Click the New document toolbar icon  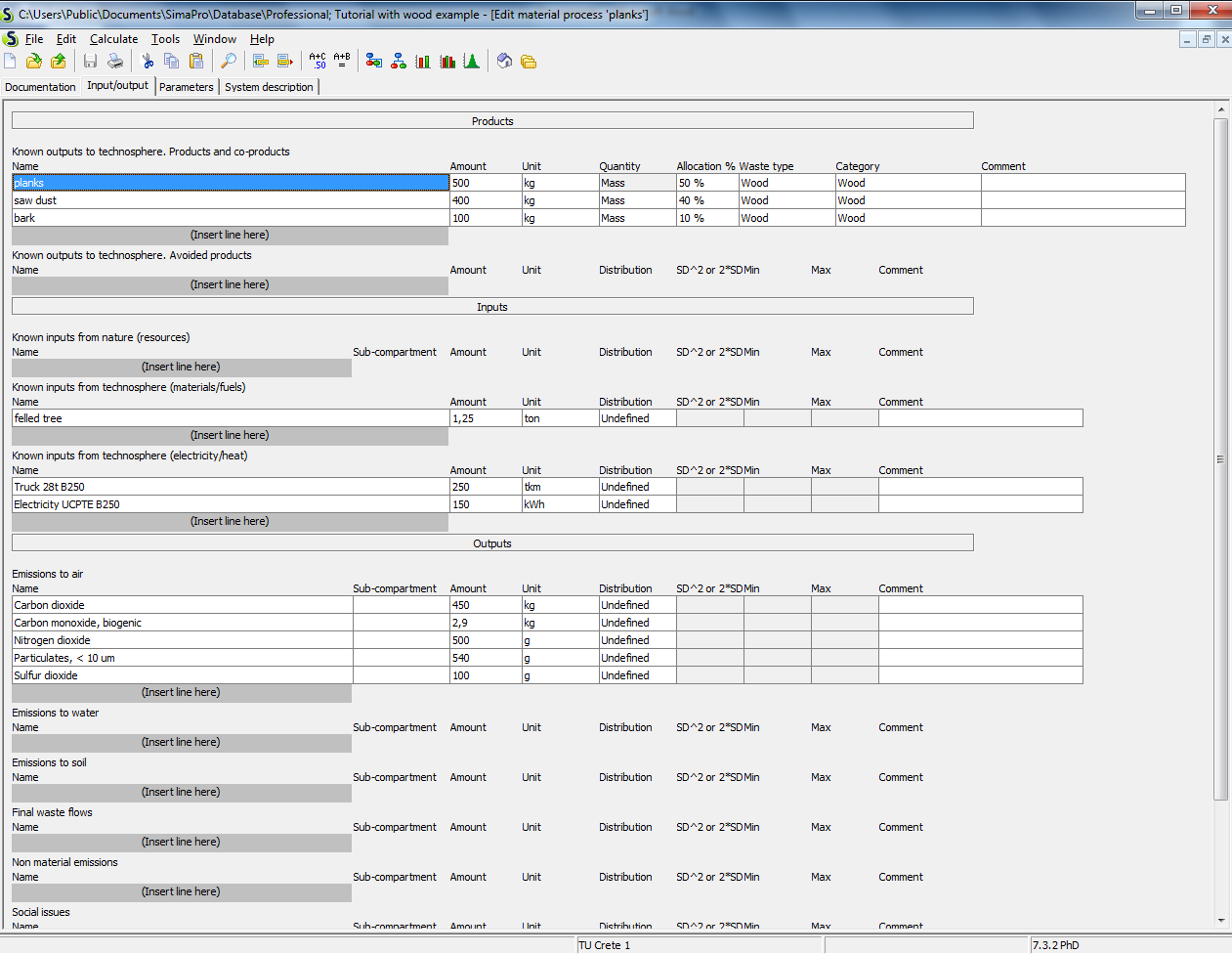[x=11, y=62]
